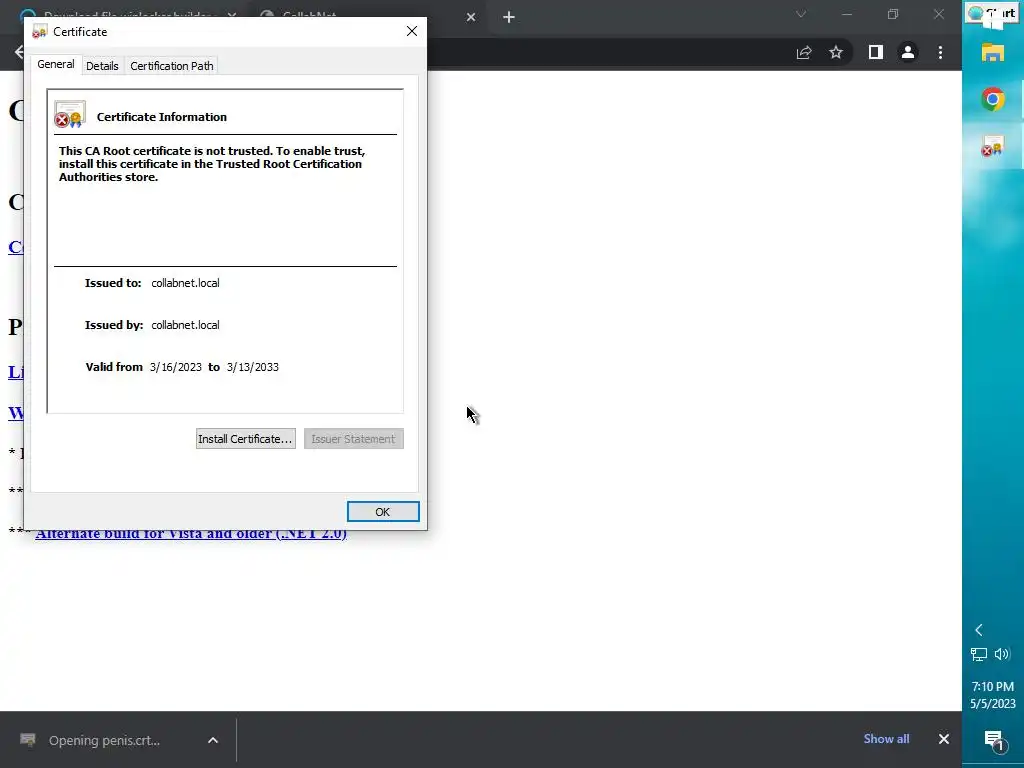The width and height of the screenshot is (1024, 768).
Task: Click the Chrome icon in the taskbar
Action: point(993,99)
